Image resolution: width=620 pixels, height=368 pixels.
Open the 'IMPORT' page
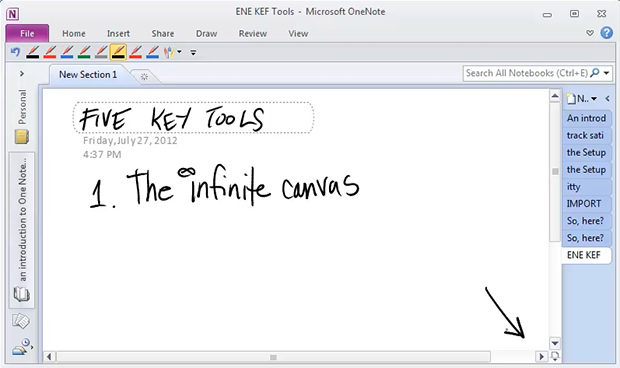click(x=586, y=204)
